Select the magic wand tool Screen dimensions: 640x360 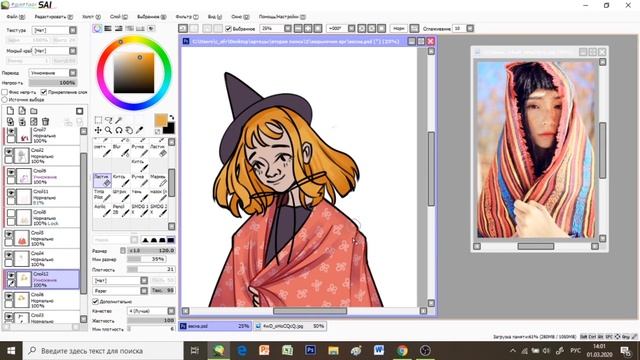119,120
